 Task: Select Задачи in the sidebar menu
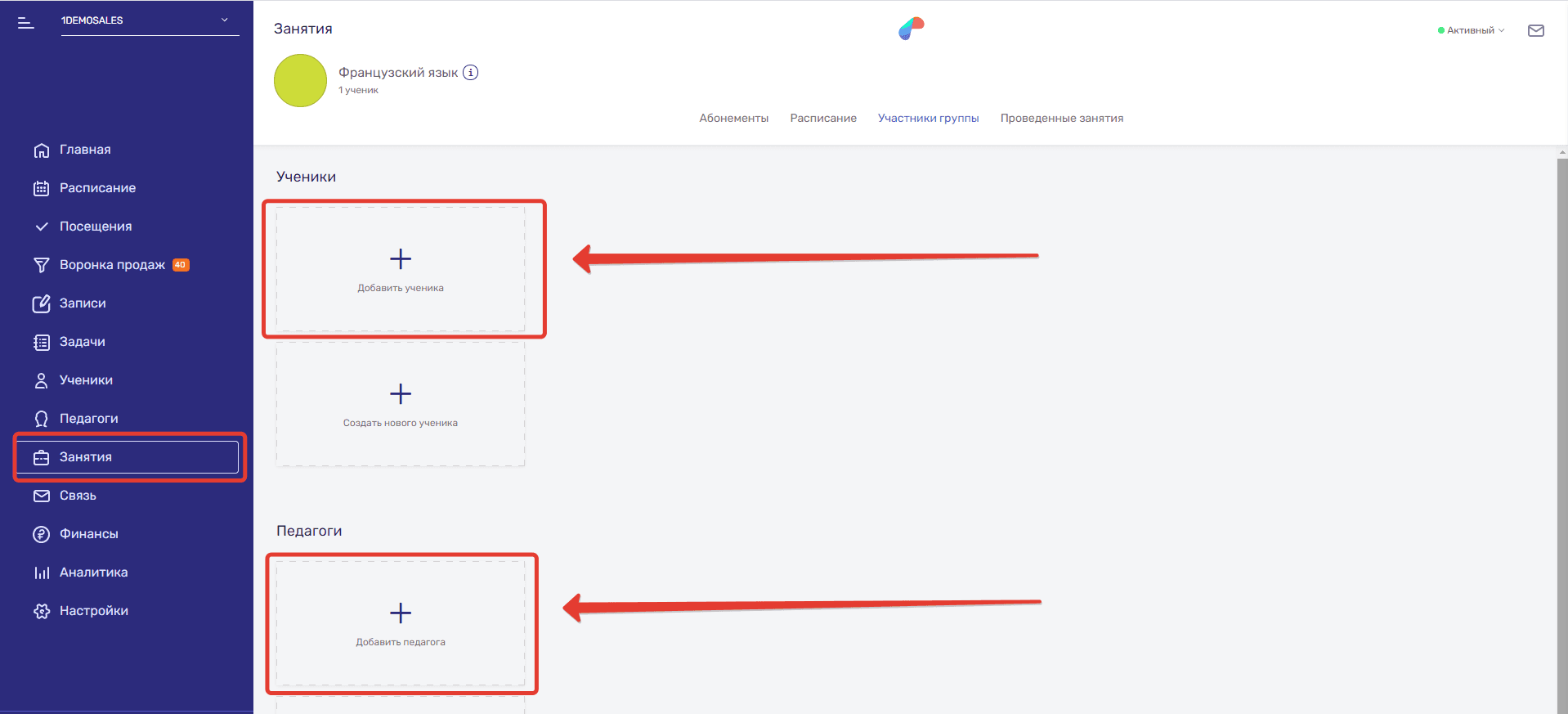click(x=82, y=342)
